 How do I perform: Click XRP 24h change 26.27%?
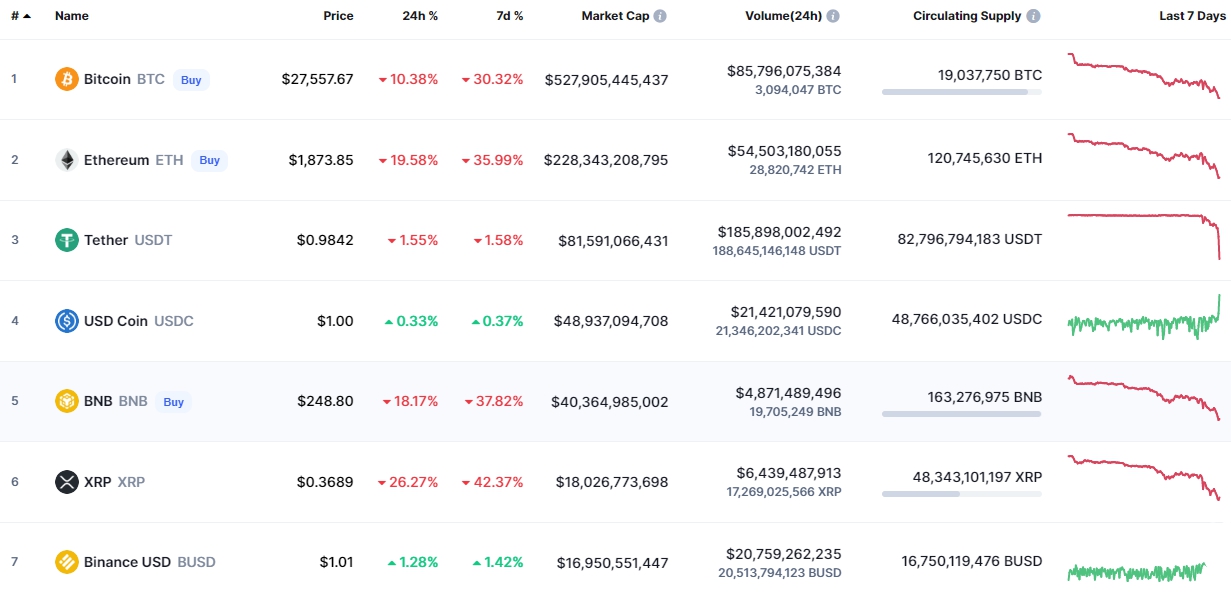[x=408, y=482]
